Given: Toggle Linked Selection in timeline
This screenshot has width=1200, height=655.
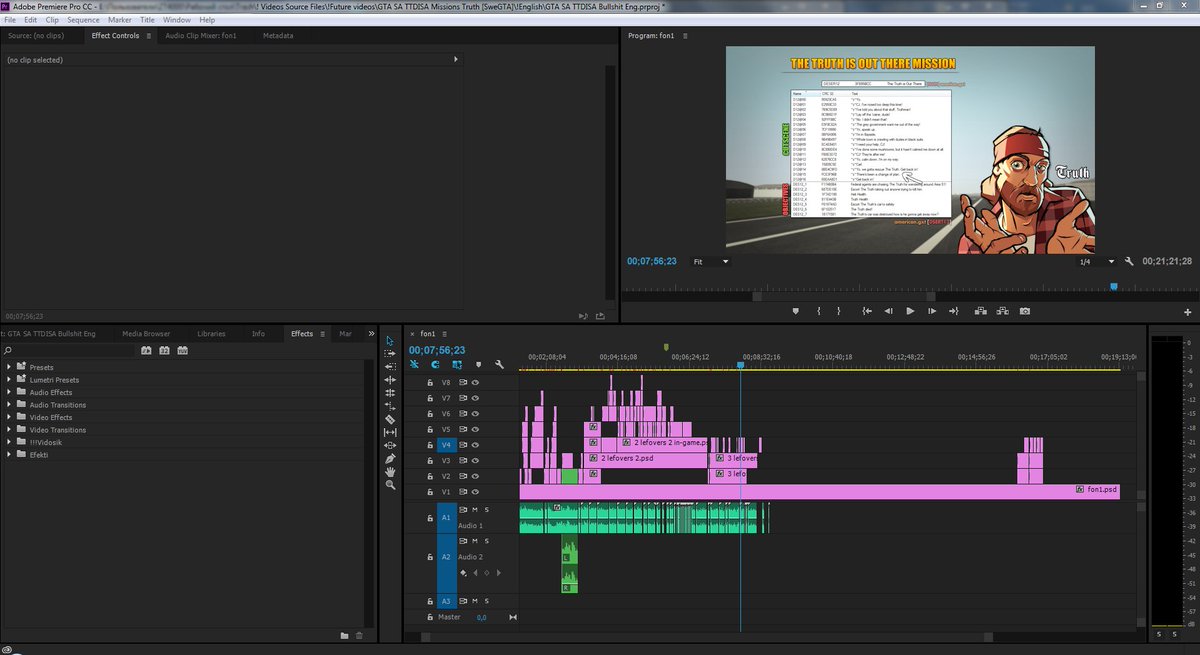Looking at the screenshot, I should tap(455, 365).
